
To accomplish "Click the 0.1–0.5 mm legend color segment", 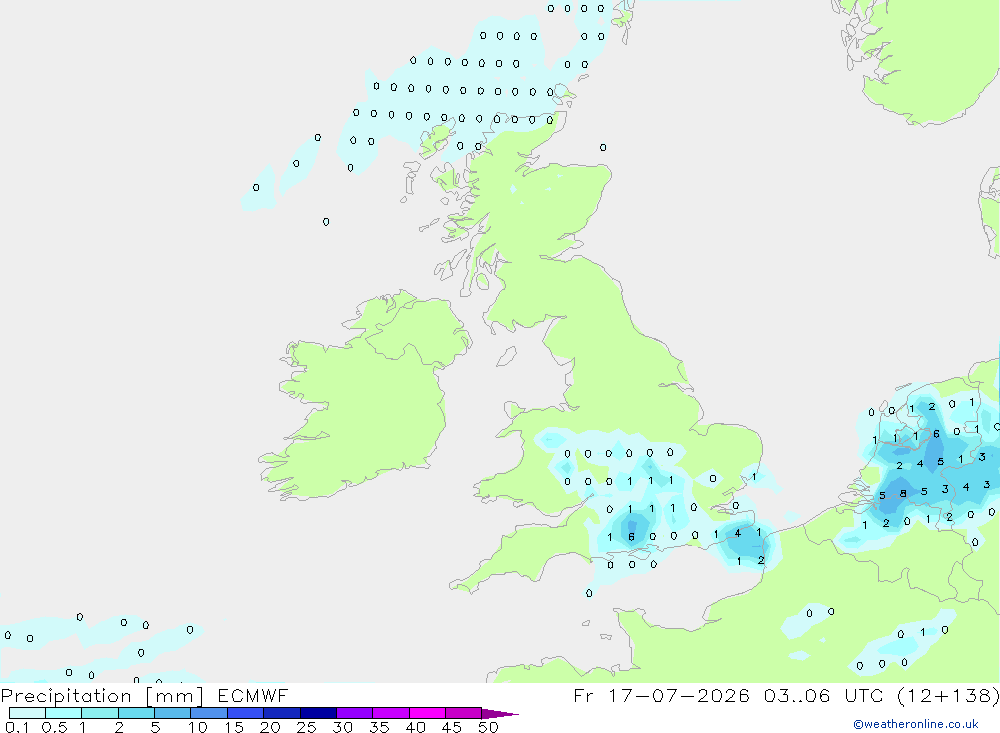I will pos(27,713).
